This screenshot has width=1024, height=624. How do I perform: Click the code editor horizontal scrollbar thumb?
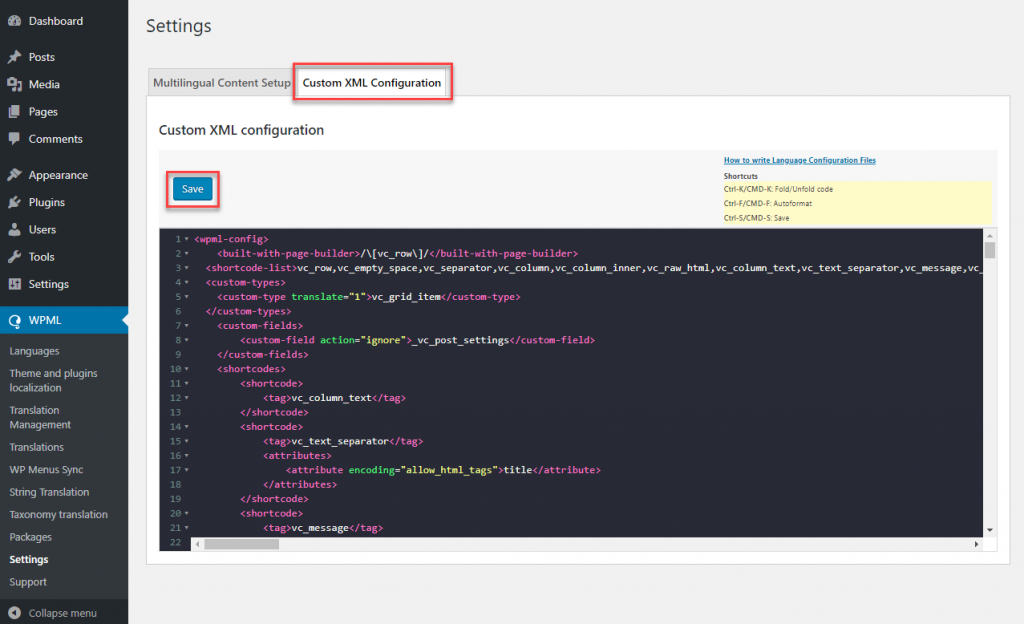click(x=242, y=544)
